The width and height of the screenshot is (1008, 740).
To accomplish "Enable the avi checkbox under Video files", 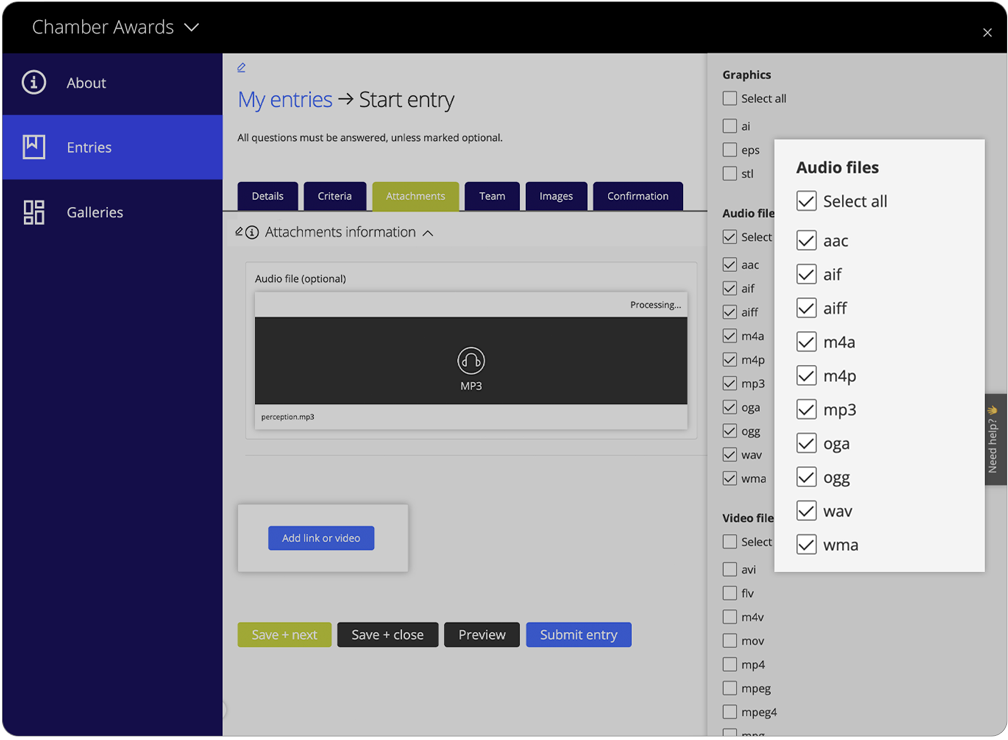I will click(729, 569).
